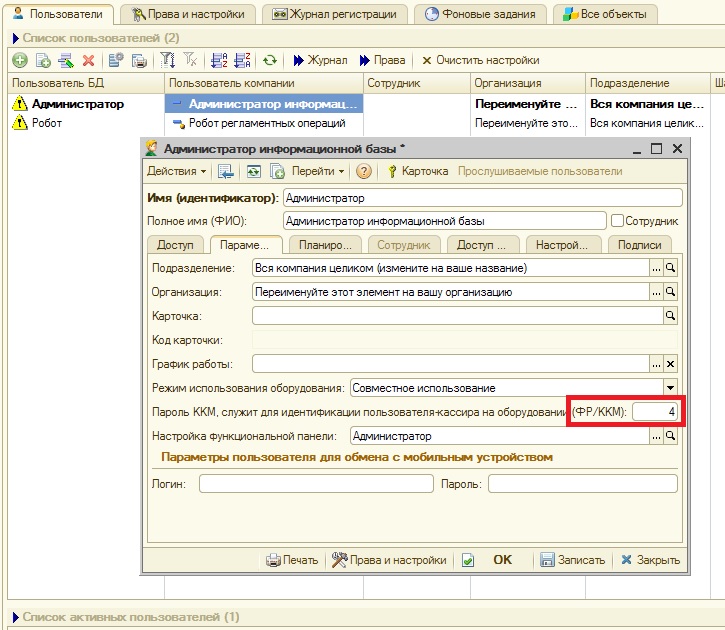This screenshot has width=725, height=630.
Task: Switch to Права и настройки tab
Action: pyautogui.click(x=188, y=14)
